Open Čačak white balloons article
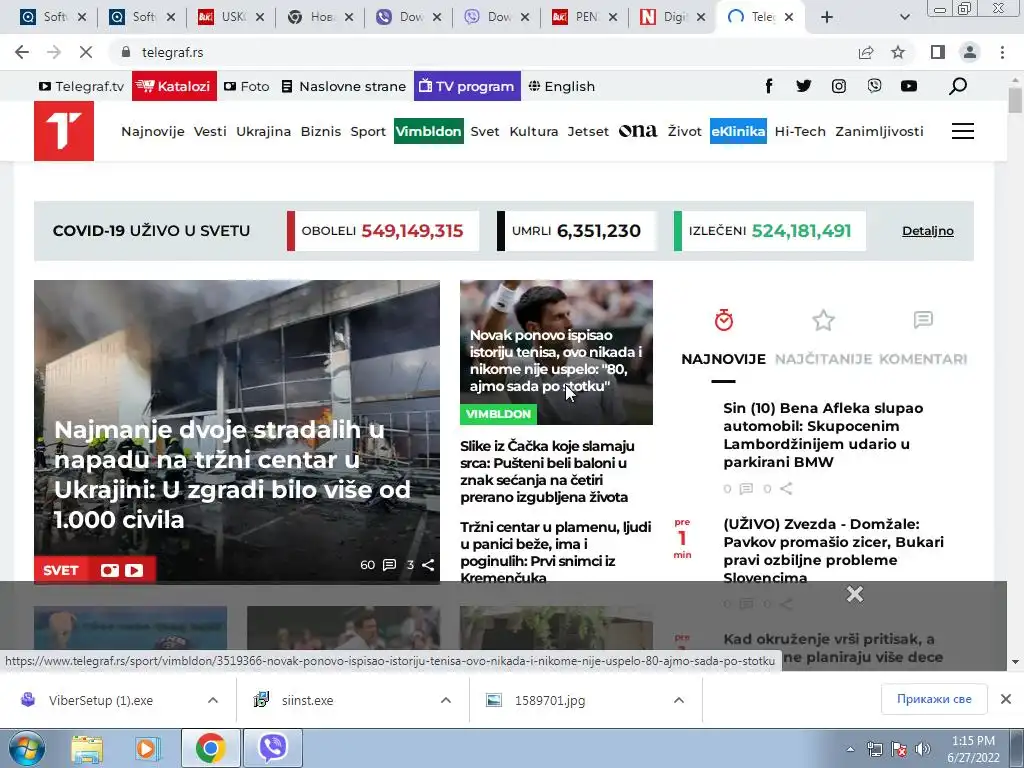 pyautogui.click(x=547, y=471)
